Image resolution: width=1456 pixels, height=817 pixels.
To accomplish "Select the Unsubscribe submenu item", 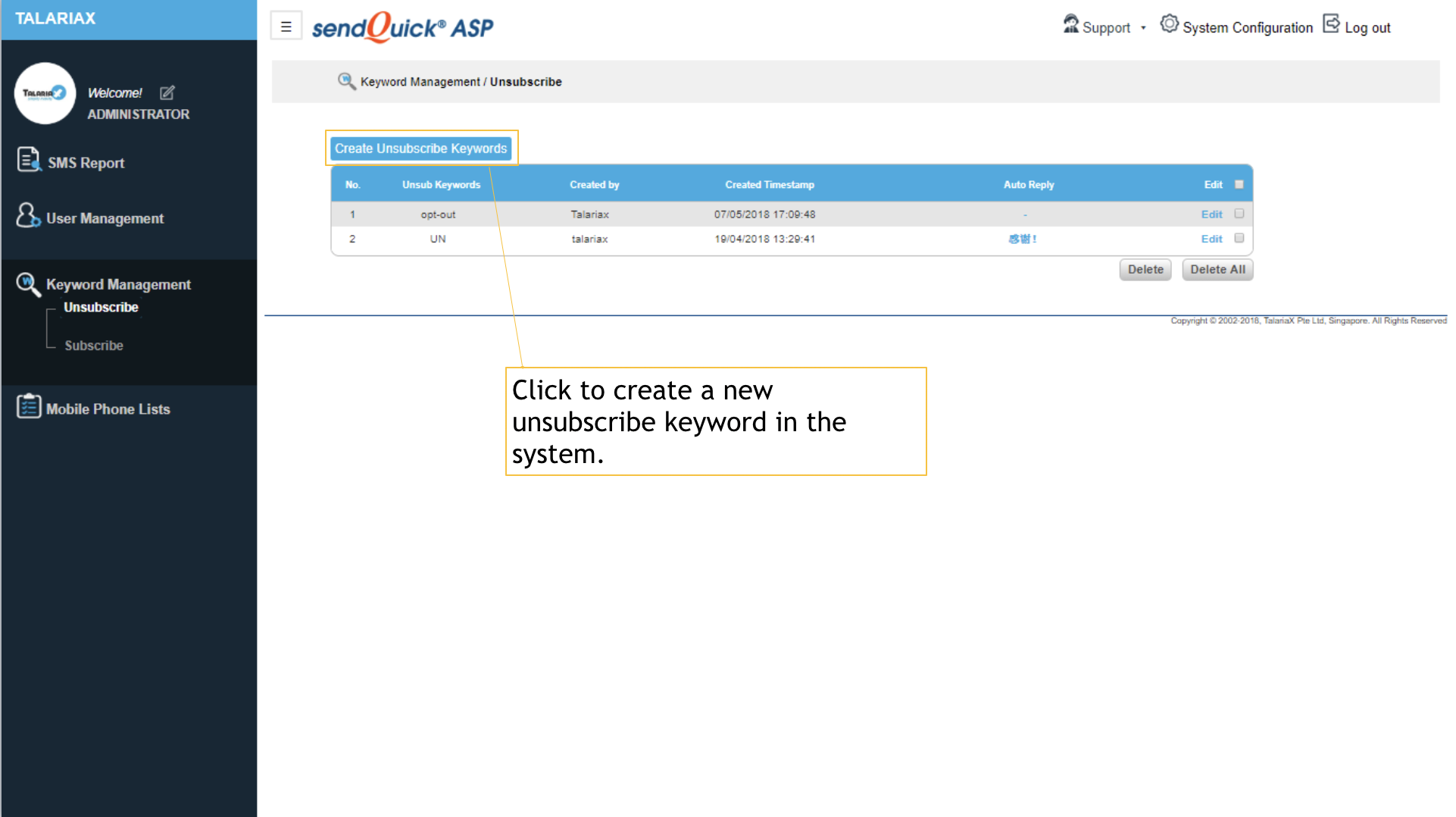I will 101,307.
